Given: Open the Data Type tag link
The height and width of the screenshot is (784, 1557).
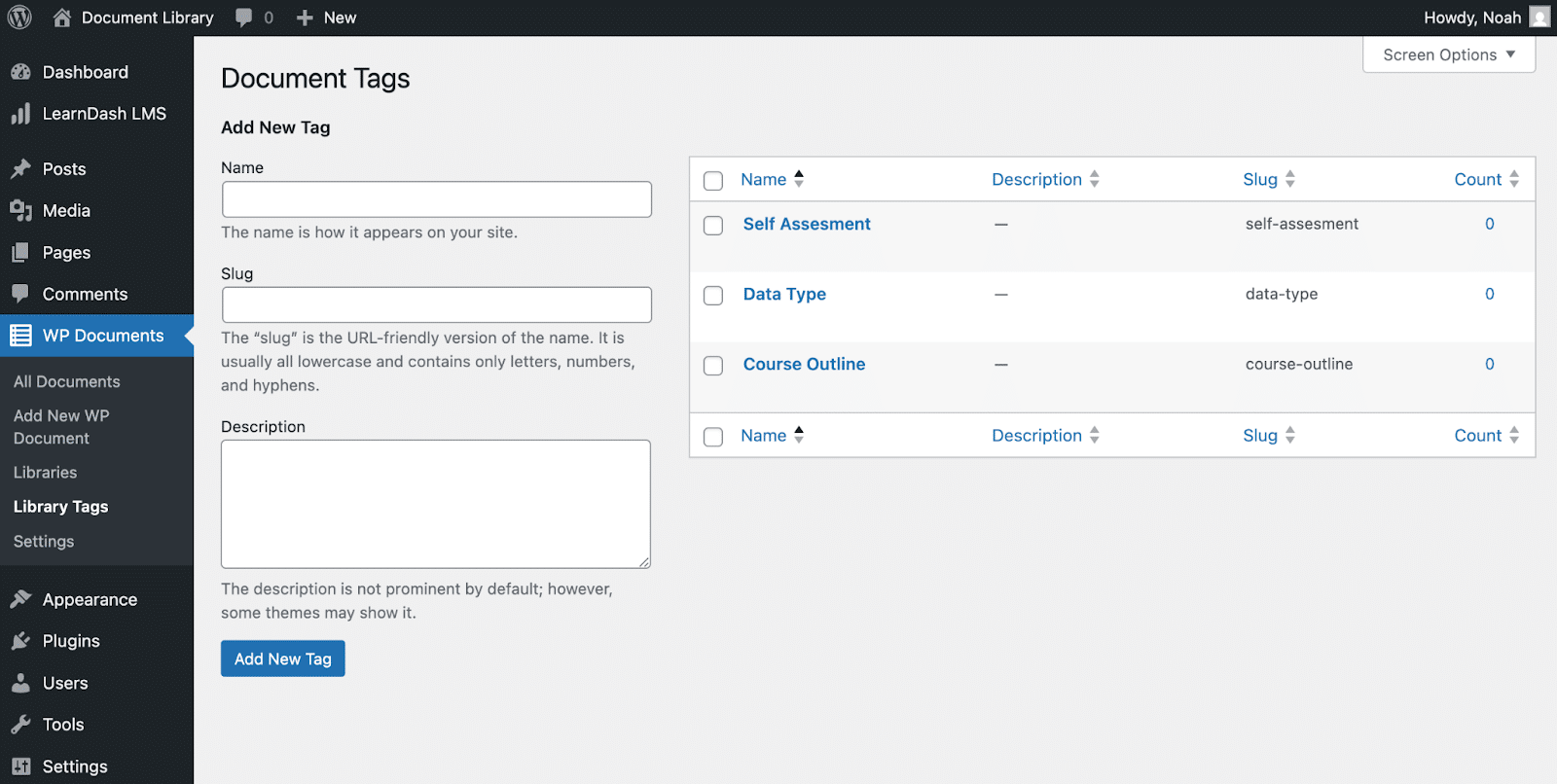Looking at the screenshot, I should pyautogui.click(x=784, y=294).
